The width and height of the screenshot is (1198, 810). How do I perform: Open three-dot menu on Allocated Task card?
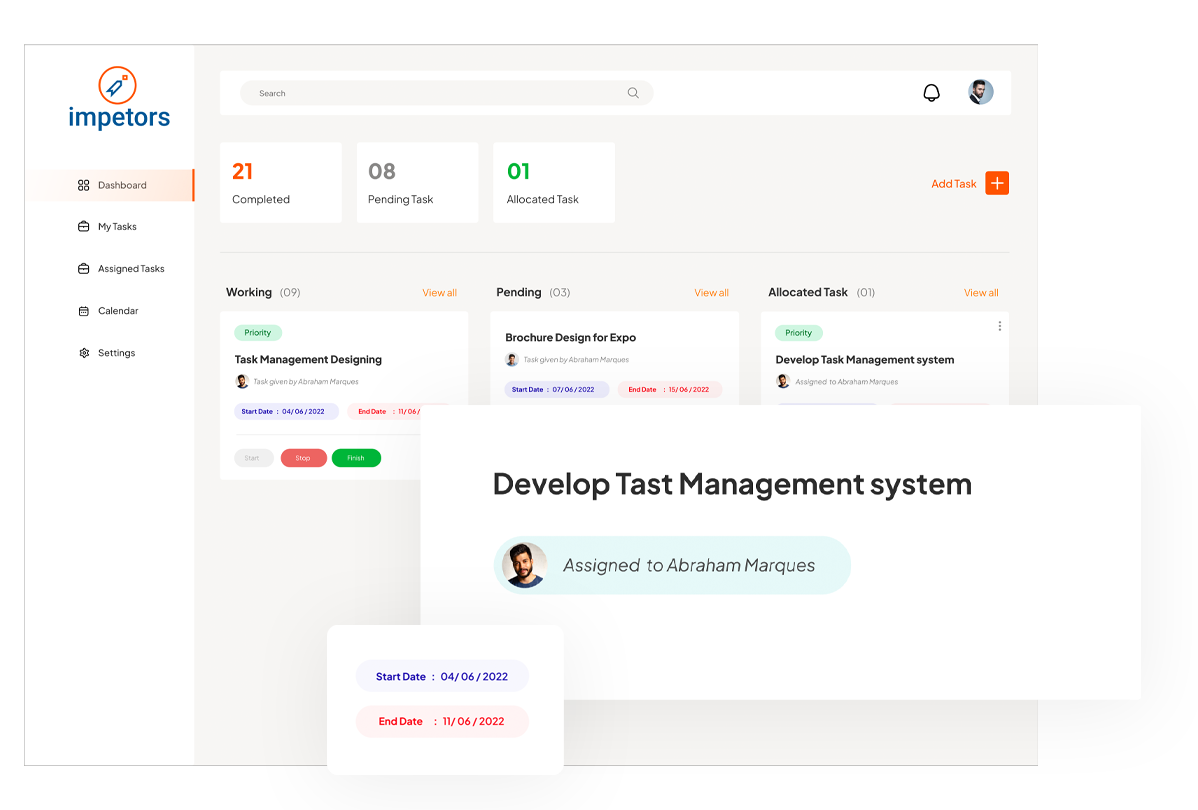pos(999,326)
